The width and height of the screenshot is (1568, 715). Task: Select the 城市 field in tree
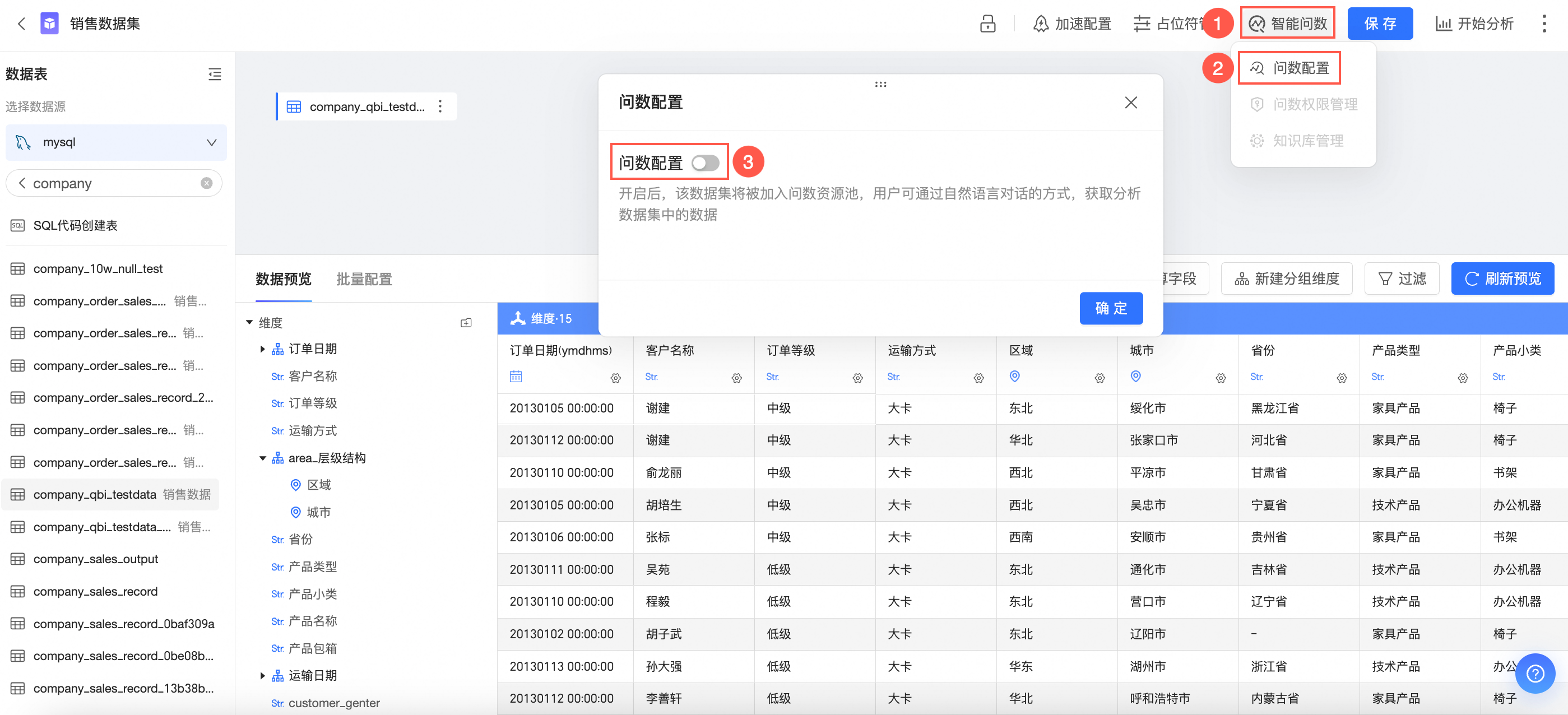click(319, 512)
